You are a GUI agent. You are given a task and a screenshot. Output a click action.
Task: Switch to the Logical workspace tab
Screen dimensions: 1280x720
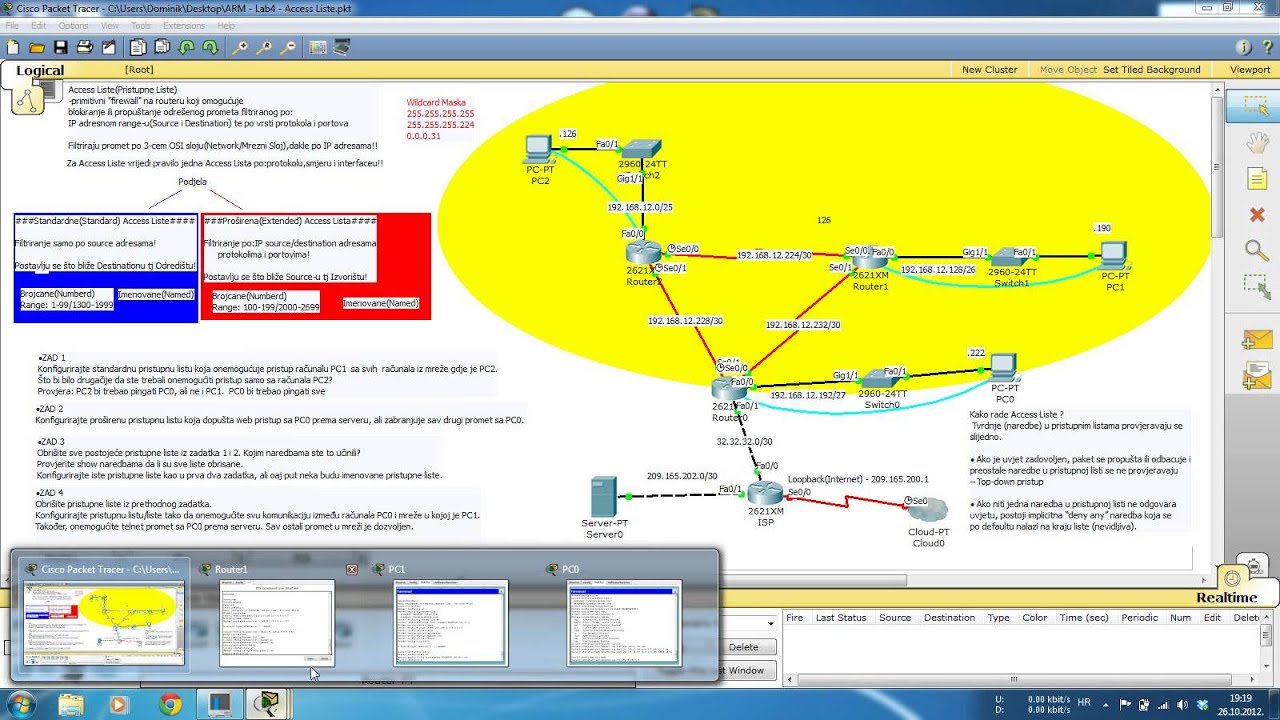click(x=40, y=70)
